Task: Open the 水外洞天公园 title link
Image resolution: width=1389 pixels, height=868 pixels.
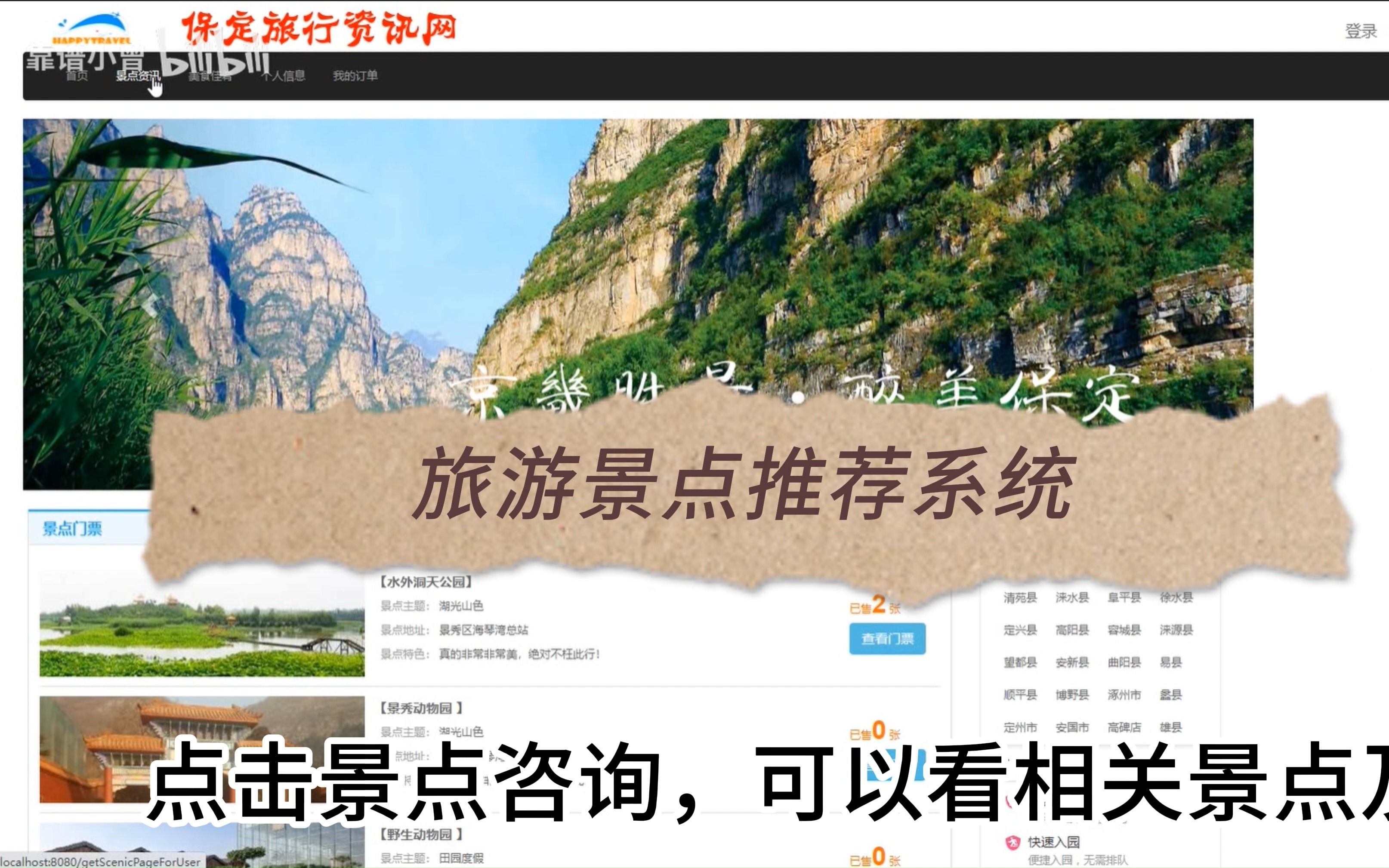Action: coord(426,582)
